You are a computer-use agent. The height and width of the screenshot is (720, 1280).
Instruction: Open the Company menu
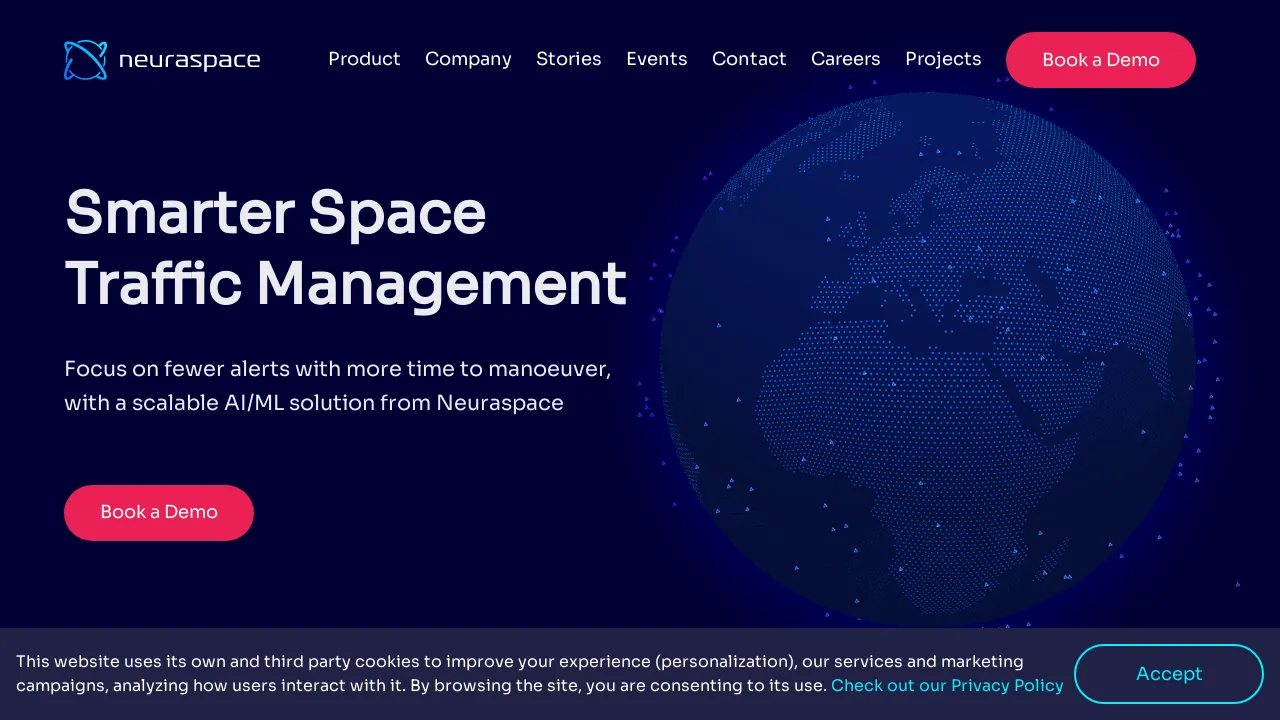(x=468, y=59)
